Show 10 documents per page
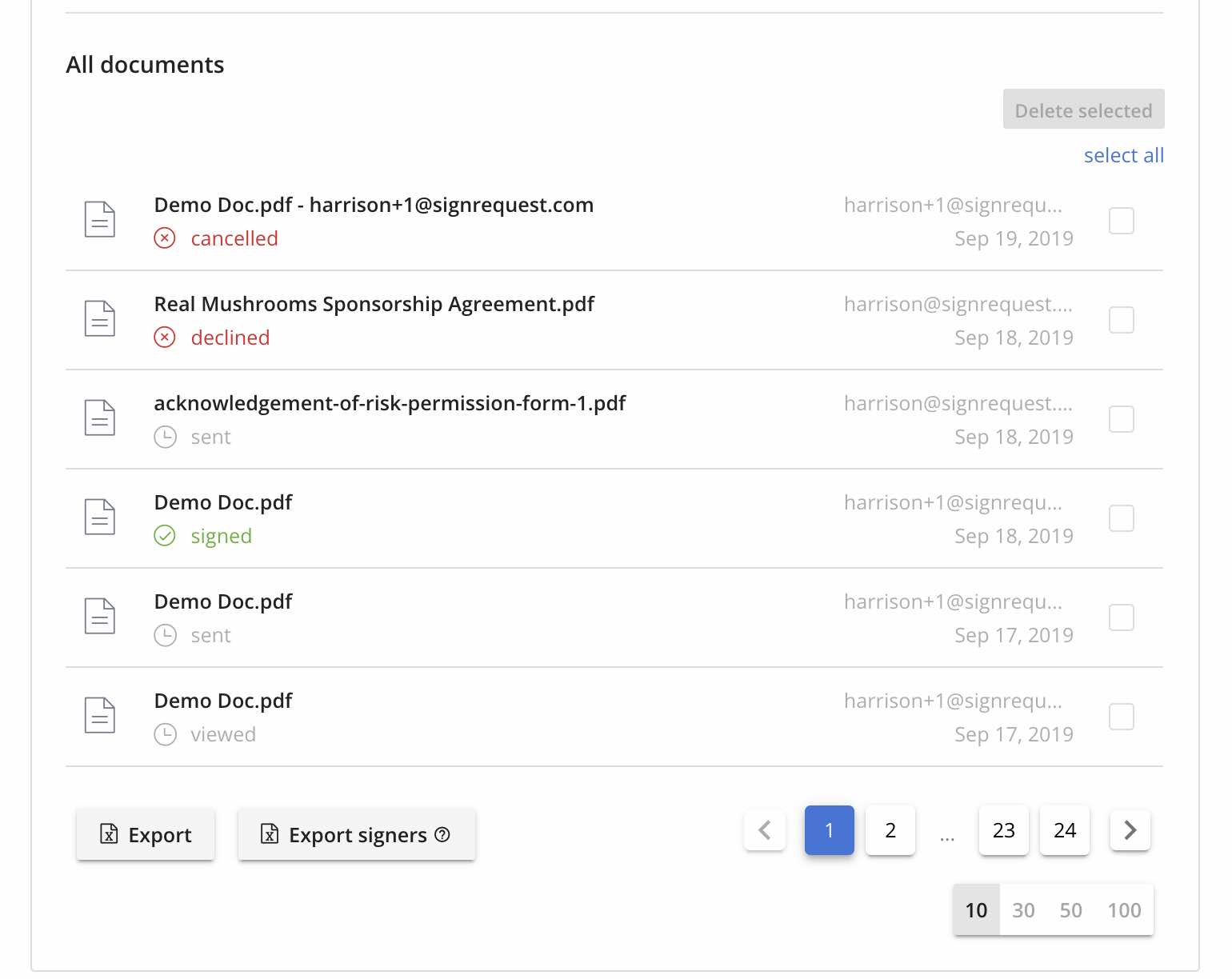Screen dimensions: 1232x979 [x=976, y=909]
